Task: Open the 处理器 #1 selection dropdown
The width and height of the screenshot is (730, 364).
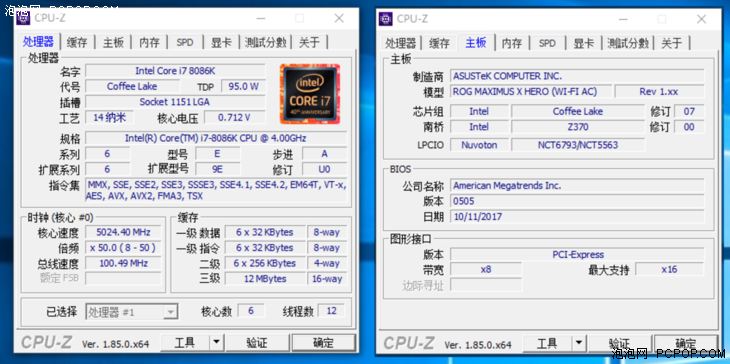Action: (132, 312)
